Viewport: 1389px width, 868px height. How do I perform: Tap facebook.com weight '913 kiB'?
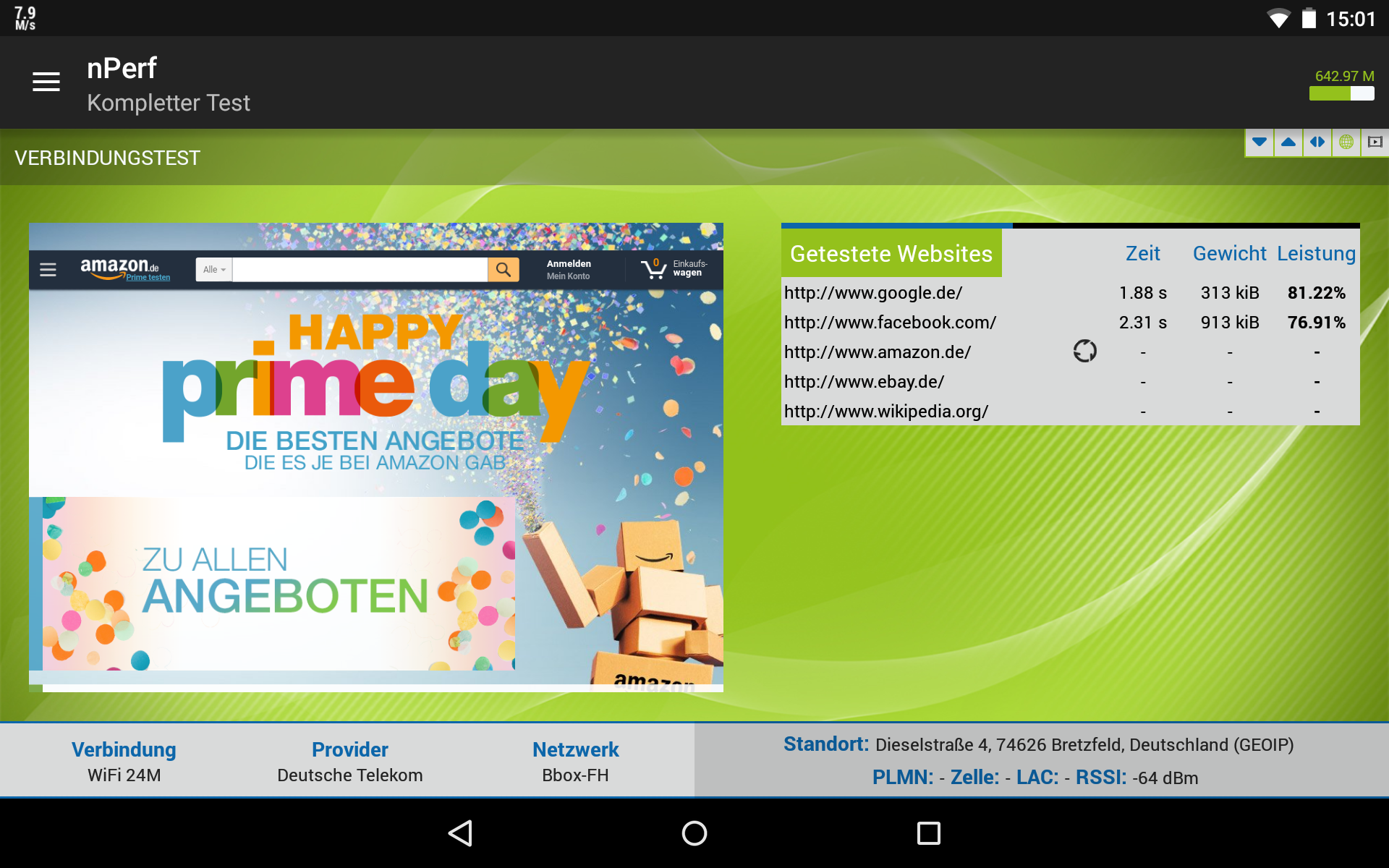1230,323
